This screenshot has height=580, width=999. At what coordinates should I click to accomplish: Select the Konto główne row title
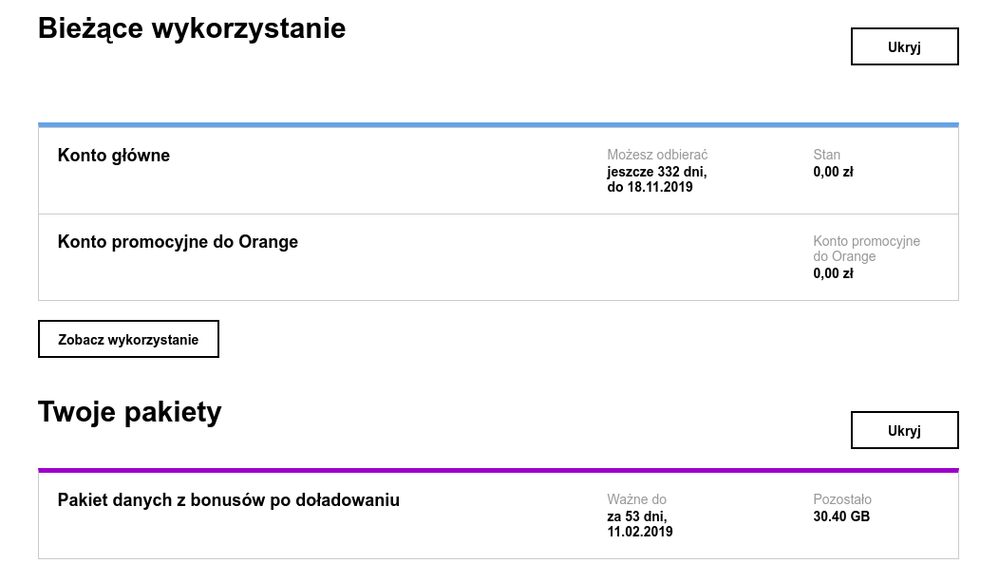[x=114, y=155]
